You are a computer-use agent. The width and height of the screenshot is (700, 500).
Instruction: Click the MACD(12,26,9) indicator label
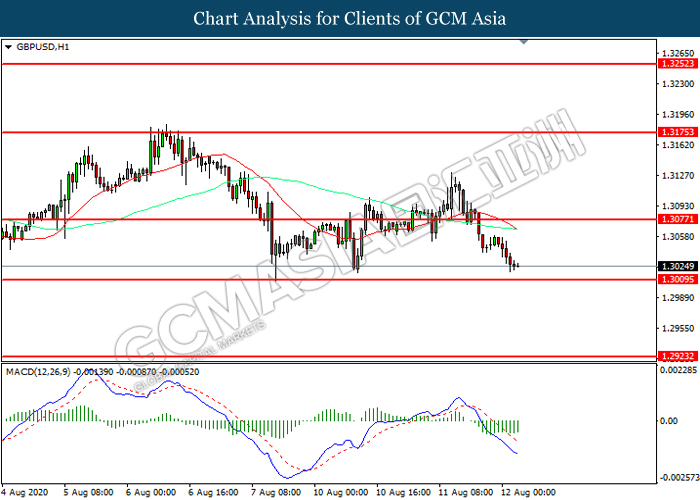(38, 372)
